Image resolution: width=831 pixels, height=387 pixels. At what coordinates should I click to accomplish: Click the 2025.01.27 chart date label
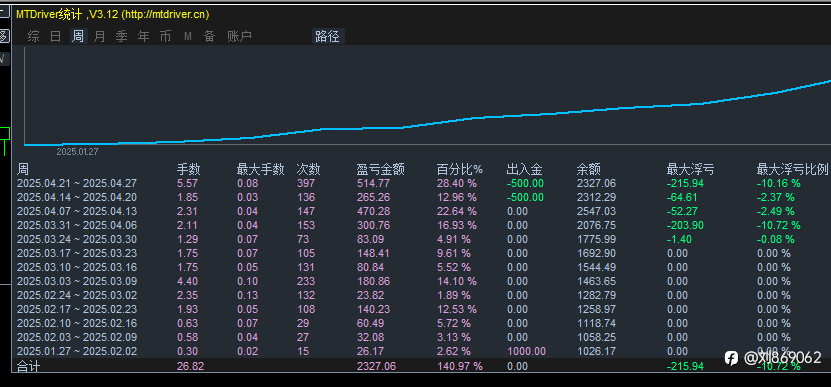click(x=77, y=152)
